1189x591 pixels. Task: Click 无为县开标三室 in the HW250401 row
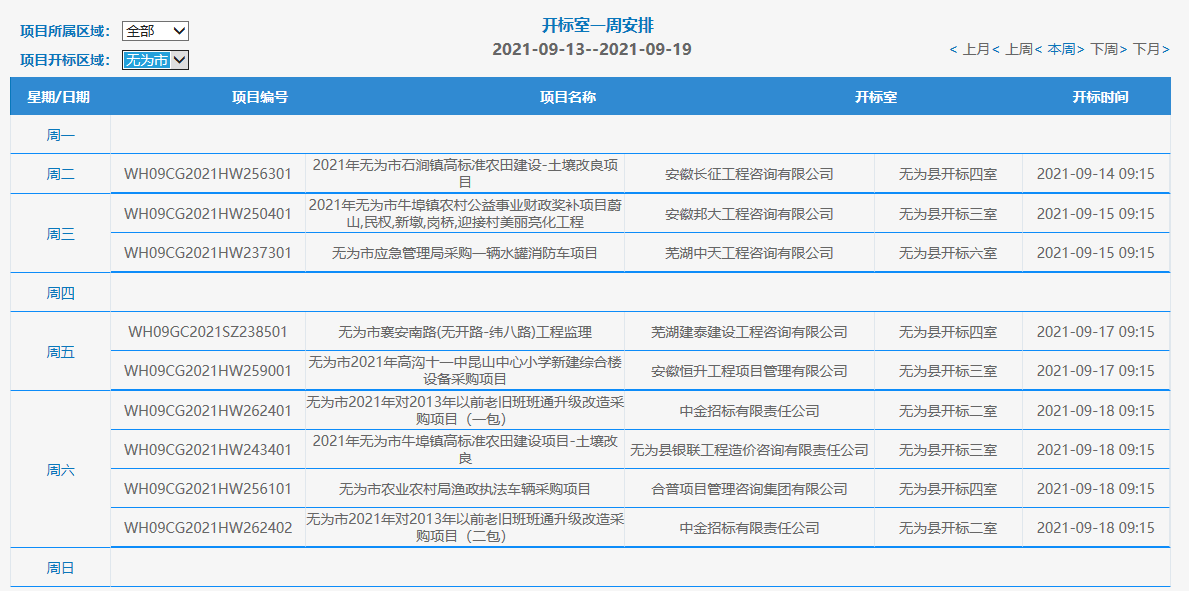(948, 214)
